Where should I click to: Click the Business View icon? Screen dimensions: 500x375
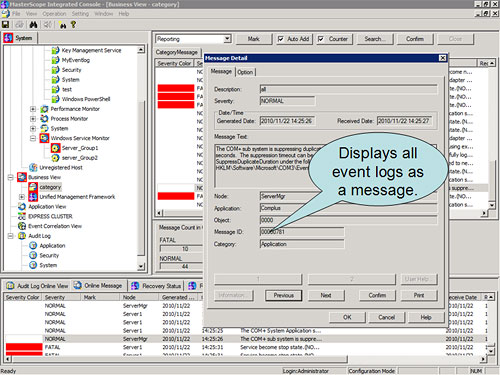(22, 177)
